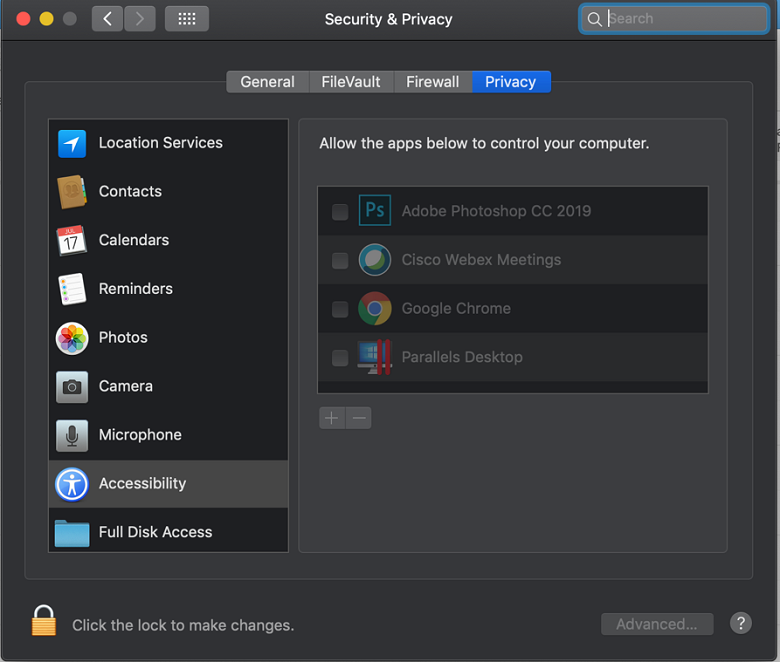
Task: Select Photos in the privacy list
Action: tap(123, 338)
